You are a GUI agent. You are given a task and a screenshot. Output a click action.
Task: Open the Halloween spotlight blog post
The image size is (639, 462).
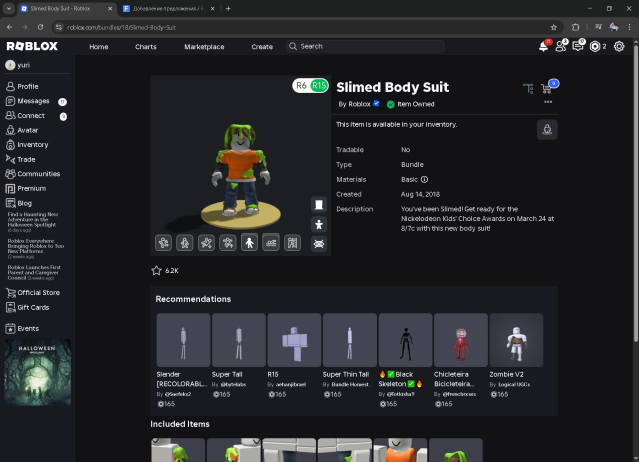tap(36, 219)
